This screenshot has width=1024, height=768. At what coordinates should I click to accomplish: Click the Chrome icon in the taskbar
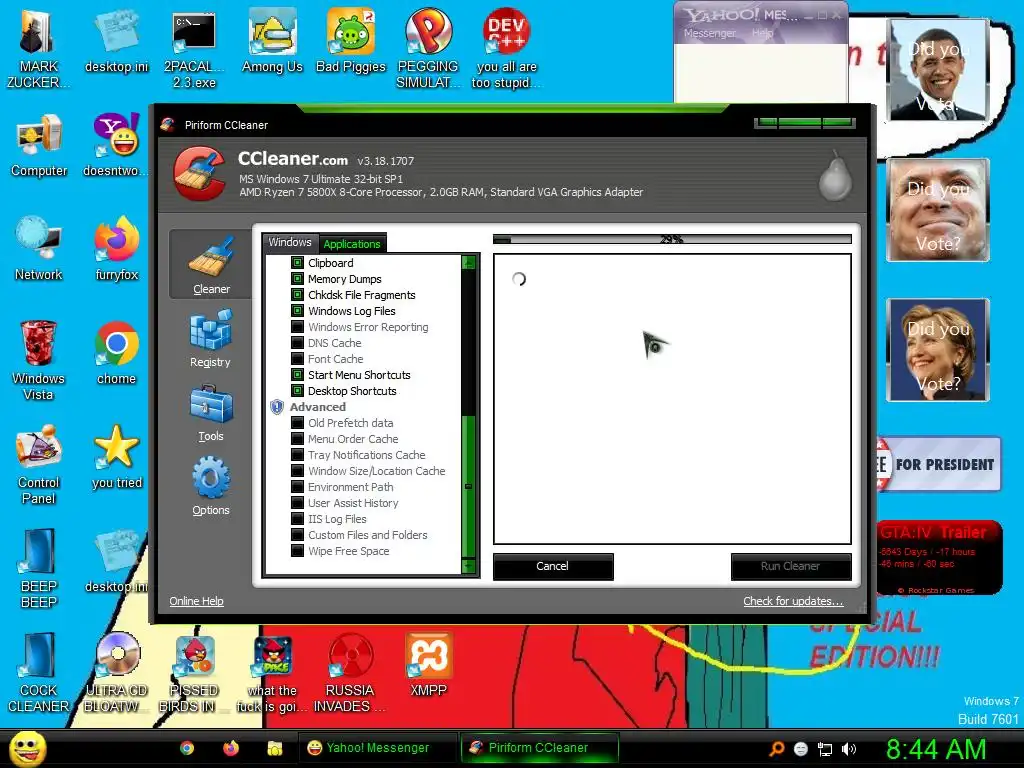(x=187, y=748)
